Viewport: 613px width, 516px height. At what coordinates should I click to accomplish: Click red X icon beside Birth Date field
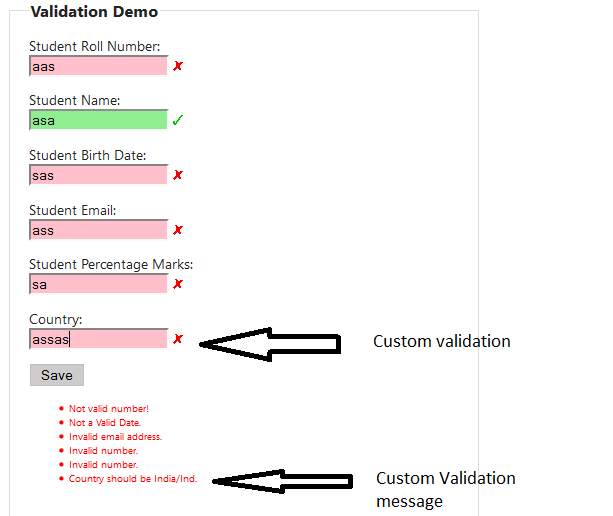coord(178,175)
